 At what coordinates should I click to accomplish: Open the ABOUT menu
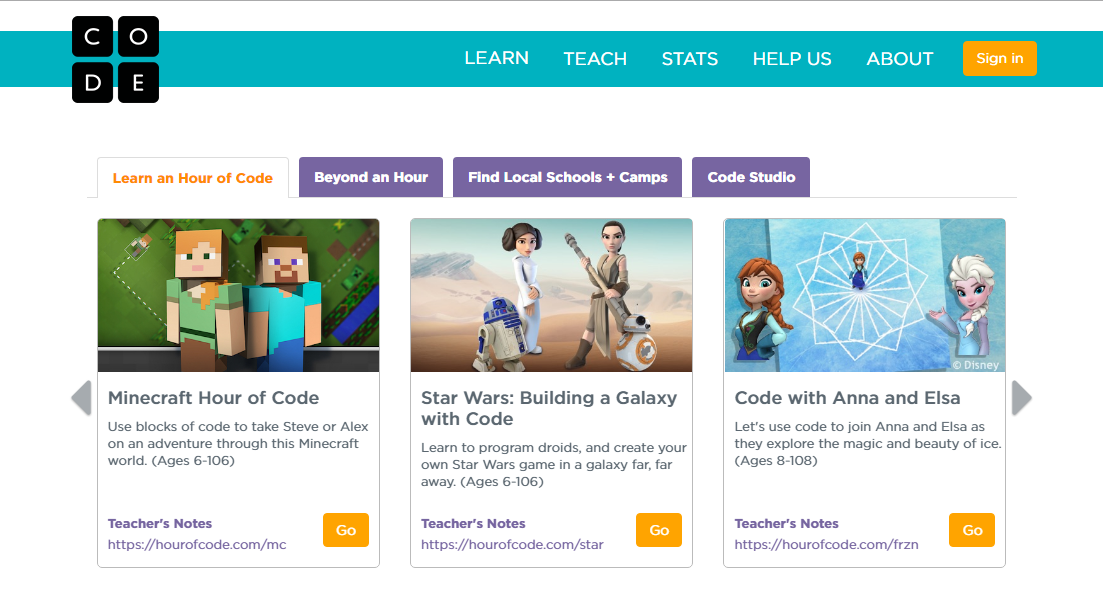(x=900, y=59)
